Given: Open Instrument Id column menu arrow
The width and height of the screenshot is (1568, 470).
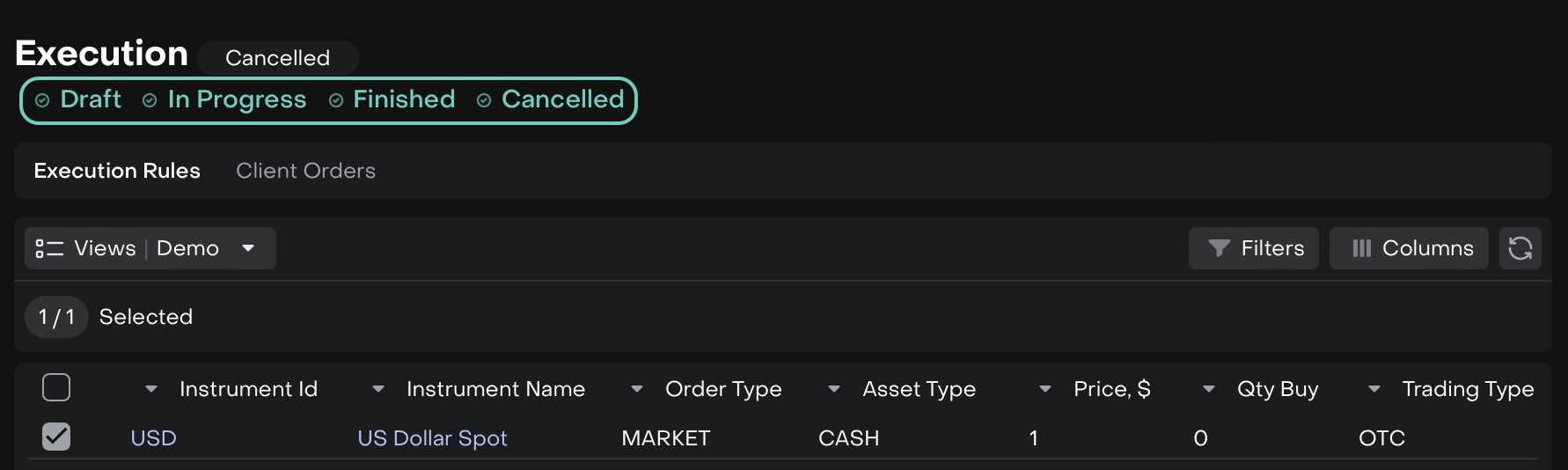Looking at the screenshot, I should 151,389.
